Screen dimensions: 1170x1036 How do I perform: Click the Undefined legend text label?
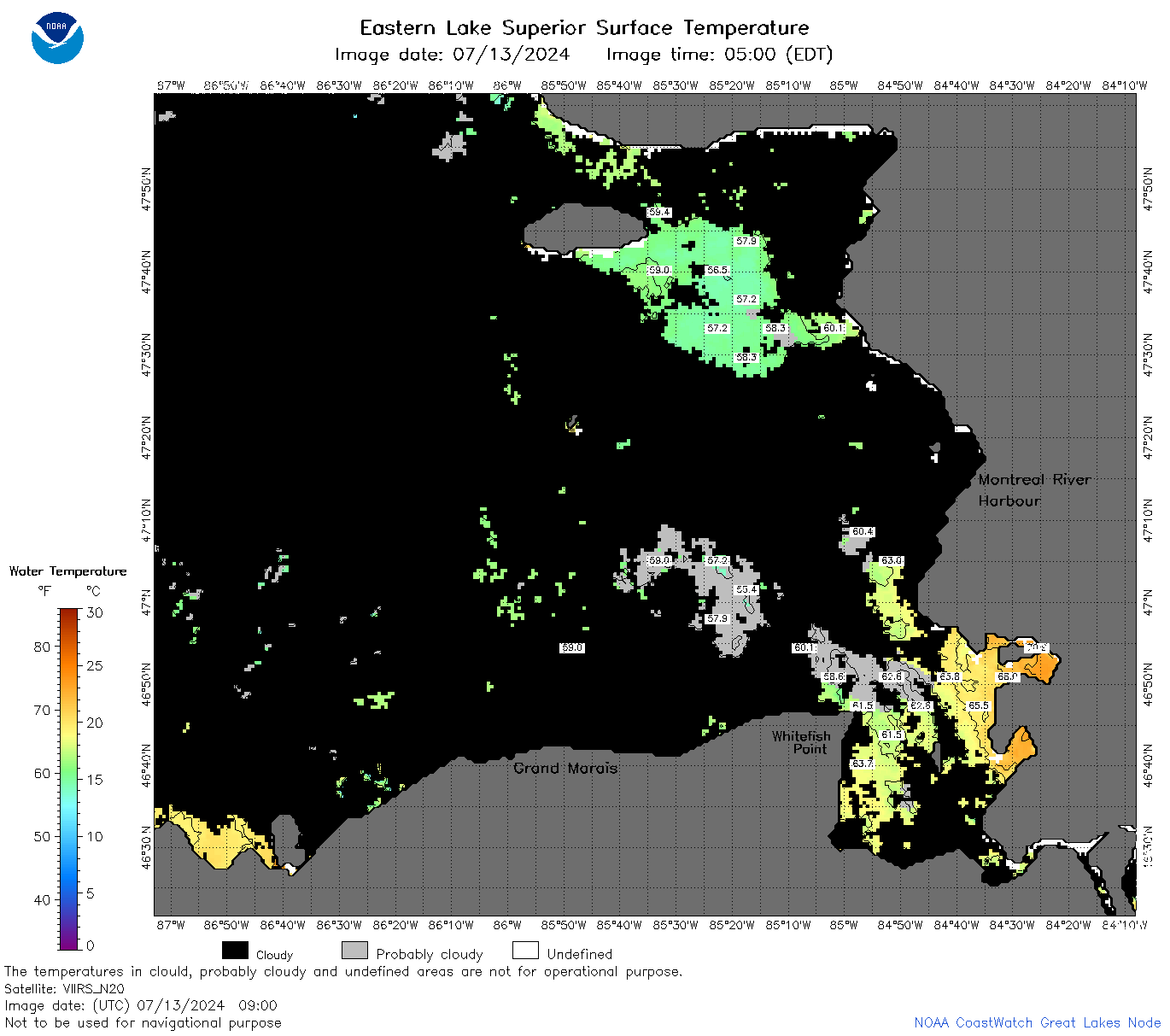[x=580, y=954]
